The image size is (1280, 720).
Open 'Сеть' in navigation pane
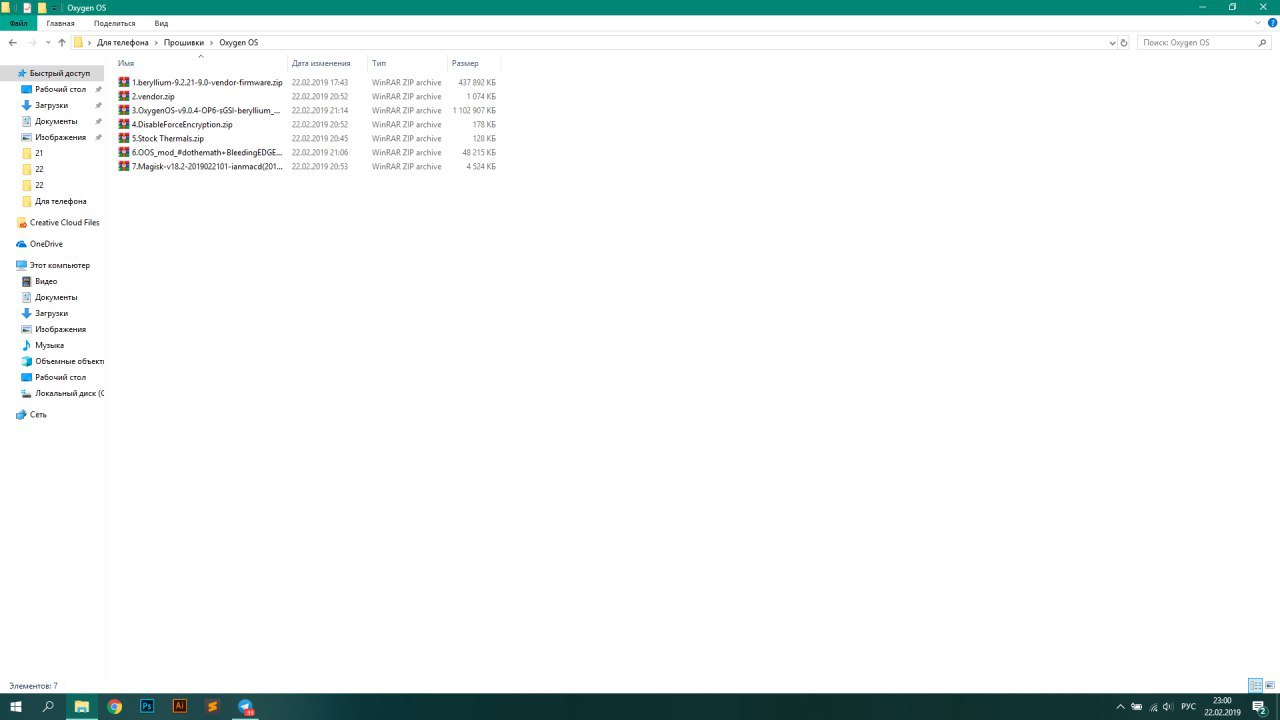click(38, 414)
